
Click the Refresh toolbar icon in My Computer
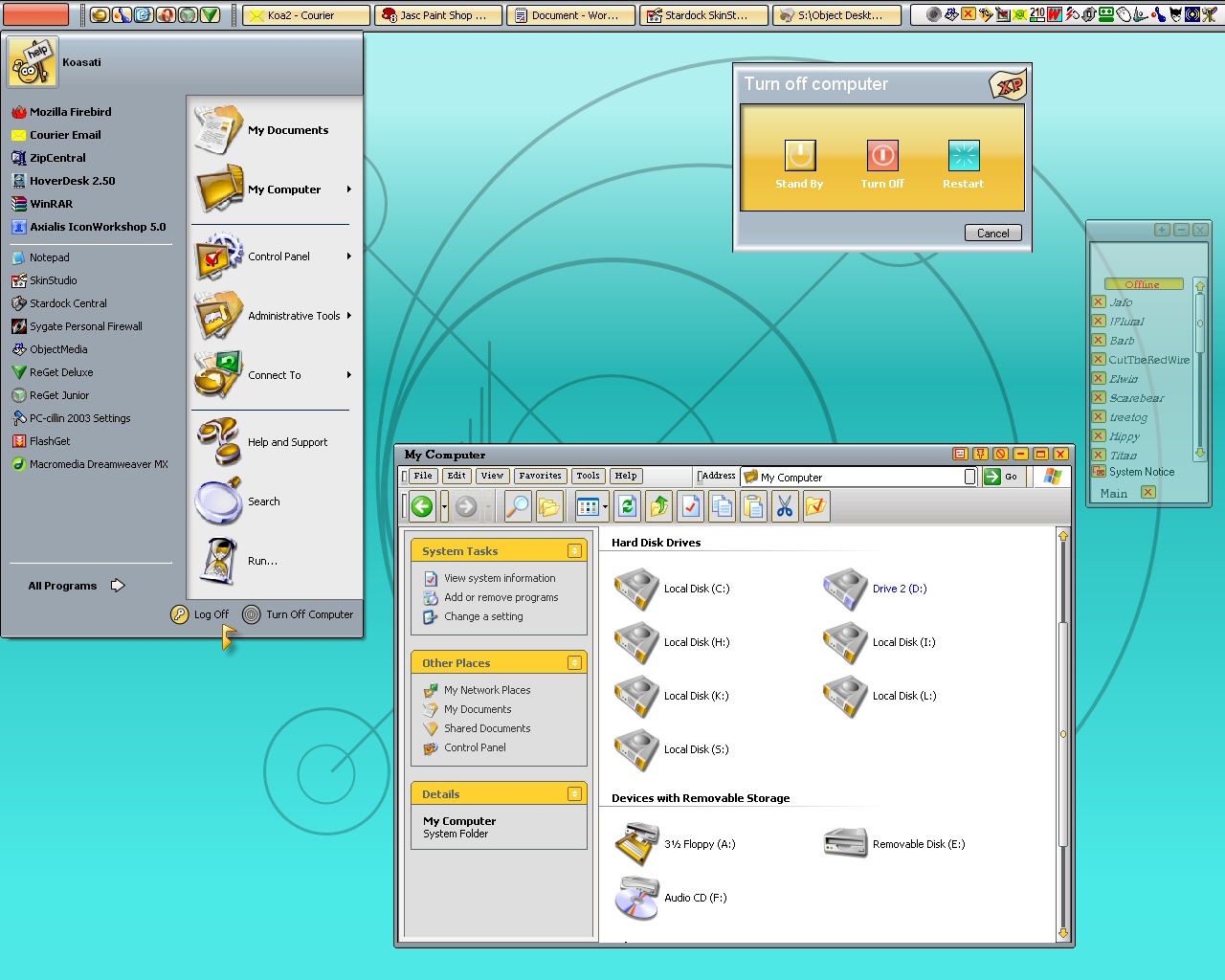pyautogui.click(x=627, y=506)
